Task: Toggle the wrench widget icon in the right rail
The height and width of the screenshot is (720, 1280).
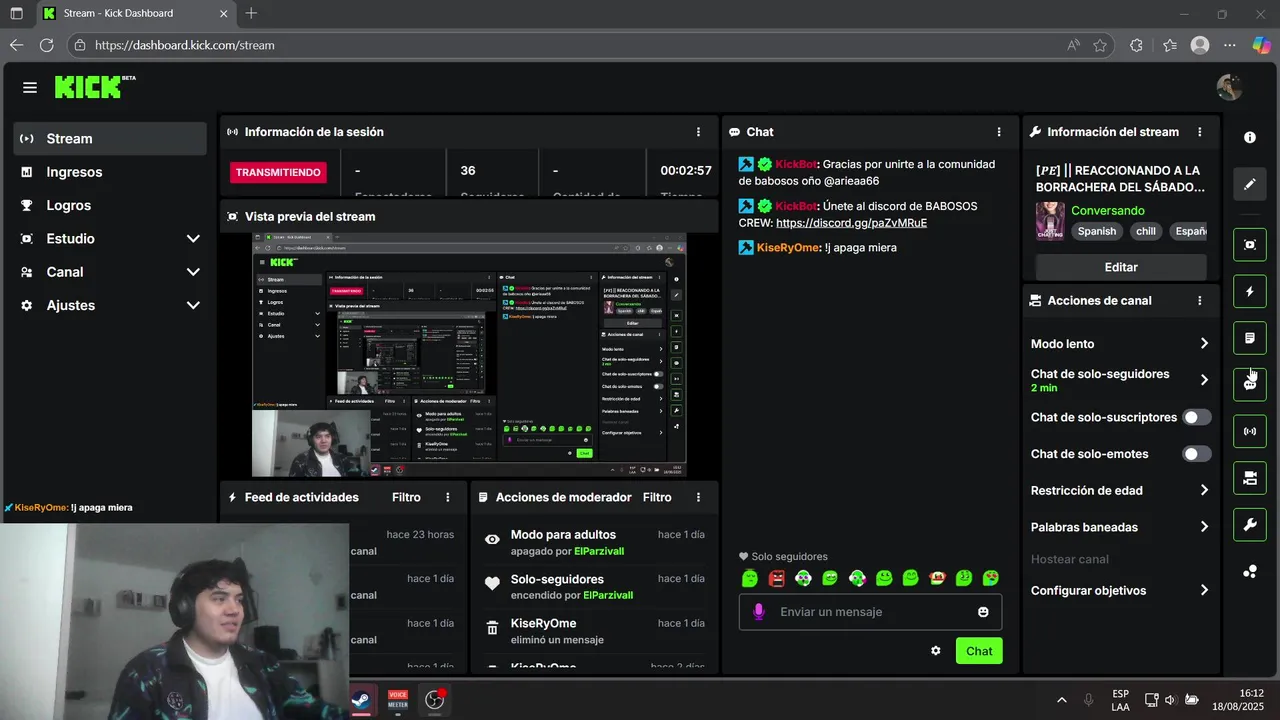Action: (x=1250, y=524)
